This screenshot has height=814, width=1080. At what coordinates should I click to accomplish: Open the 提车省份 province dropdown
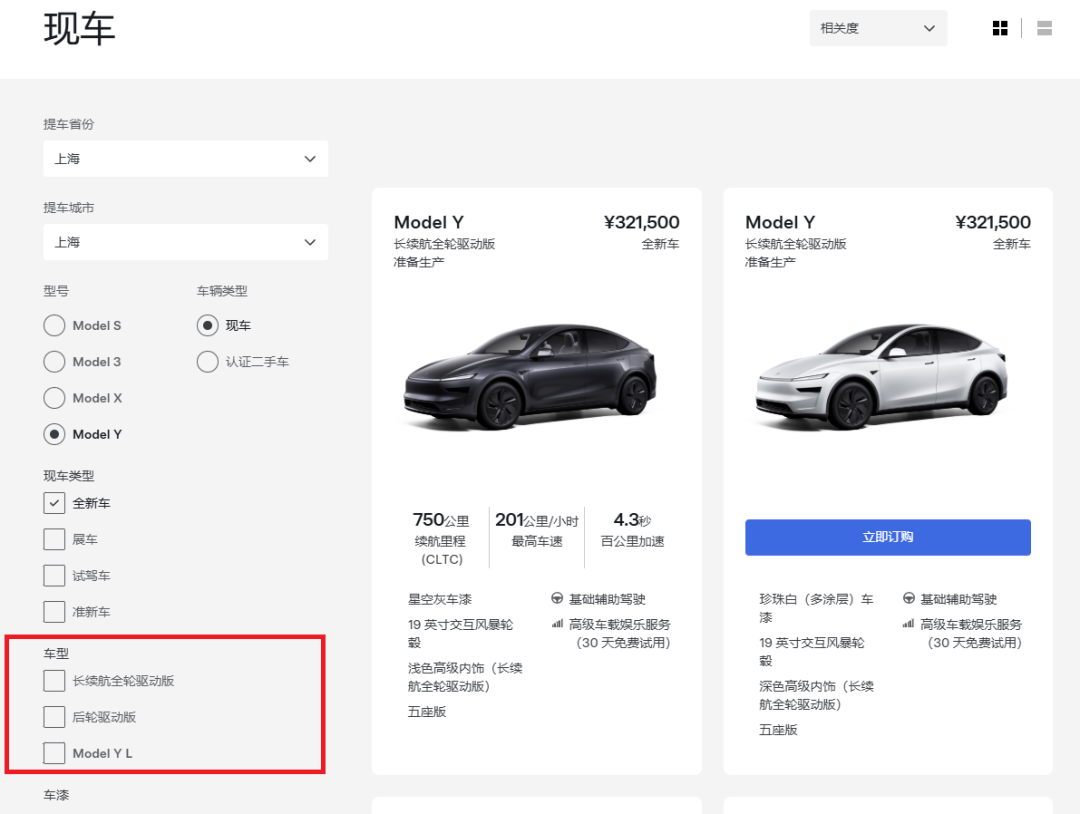tap(185, 159)
